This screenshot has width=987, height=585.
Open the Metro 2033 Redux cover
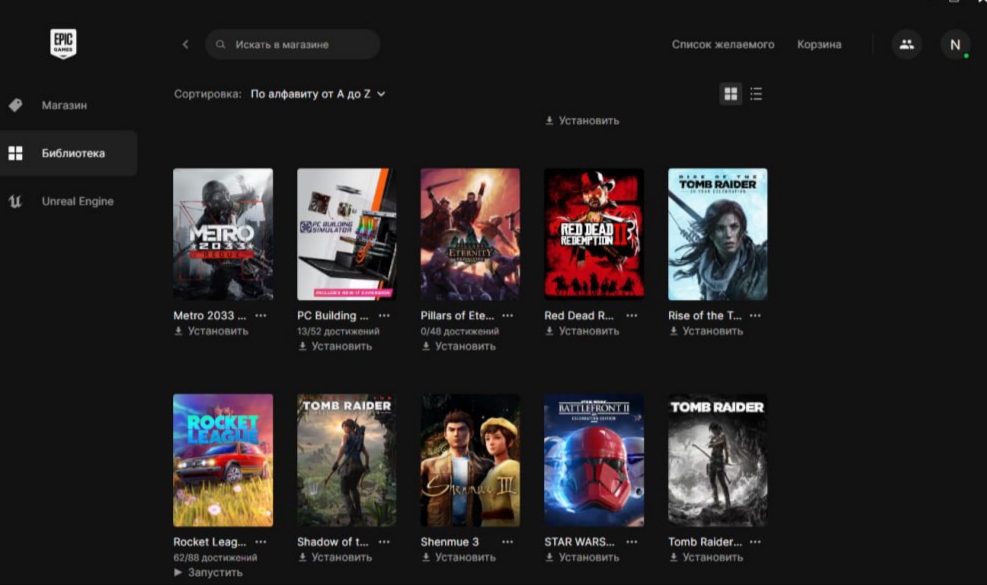223,234
